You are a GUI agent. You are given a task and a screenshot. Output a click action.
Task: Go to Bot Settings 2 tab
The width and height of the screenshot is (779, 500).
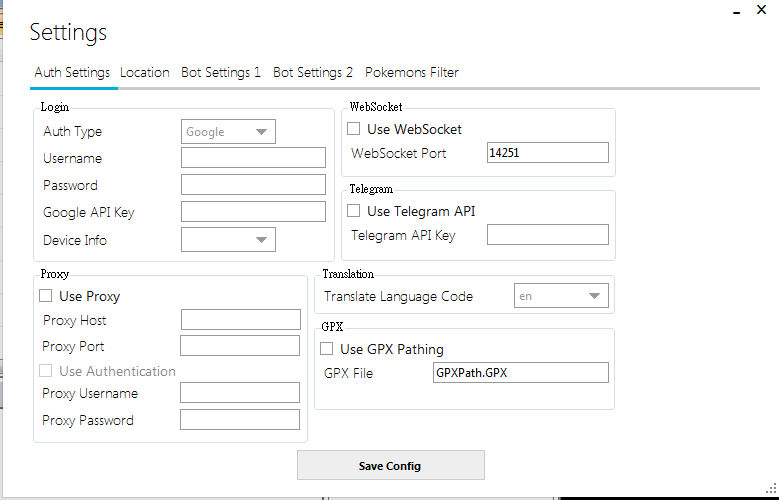313,72
